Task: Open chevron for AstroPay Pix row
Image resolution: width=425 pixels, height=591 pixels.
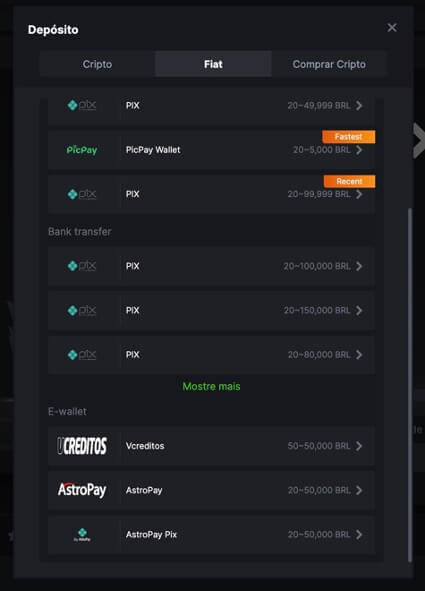Action: [x=359, y=534]
